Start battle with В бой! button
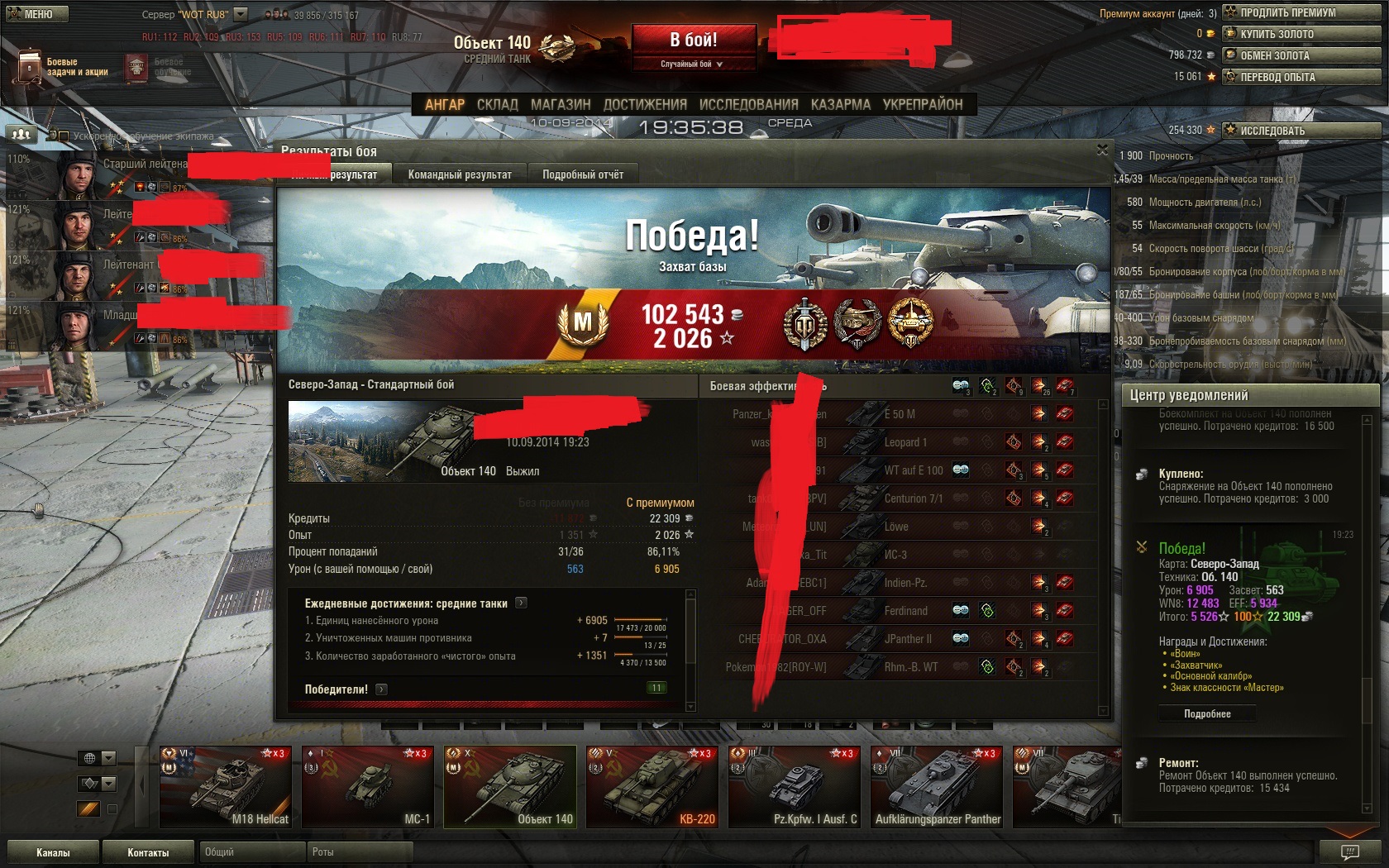The image size is (1389, 868). pyautogui.click(x=694, y=40)
